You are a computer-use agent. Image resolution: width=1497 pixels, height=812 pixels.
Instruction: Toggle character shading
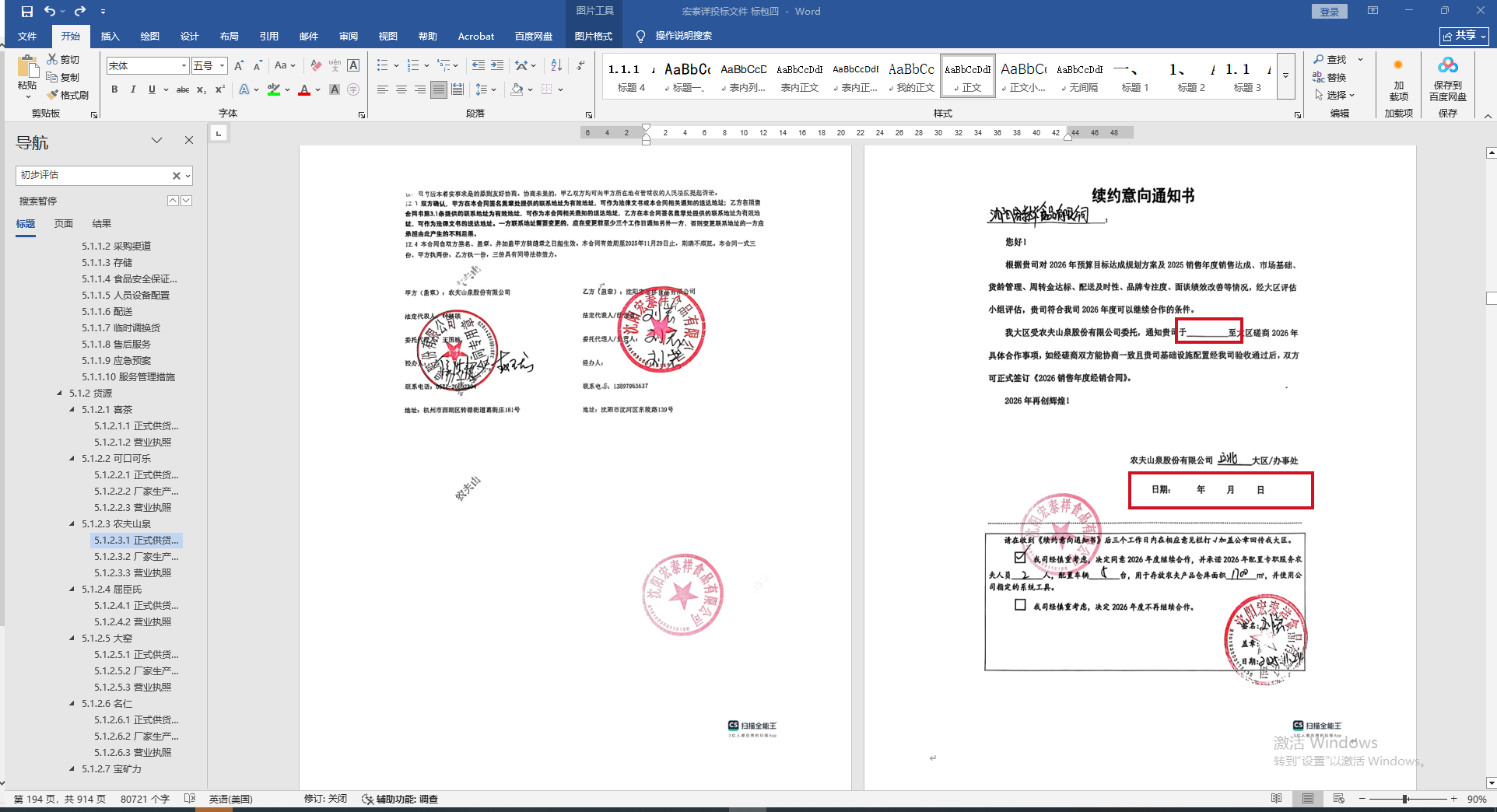[x=335, y=89]
